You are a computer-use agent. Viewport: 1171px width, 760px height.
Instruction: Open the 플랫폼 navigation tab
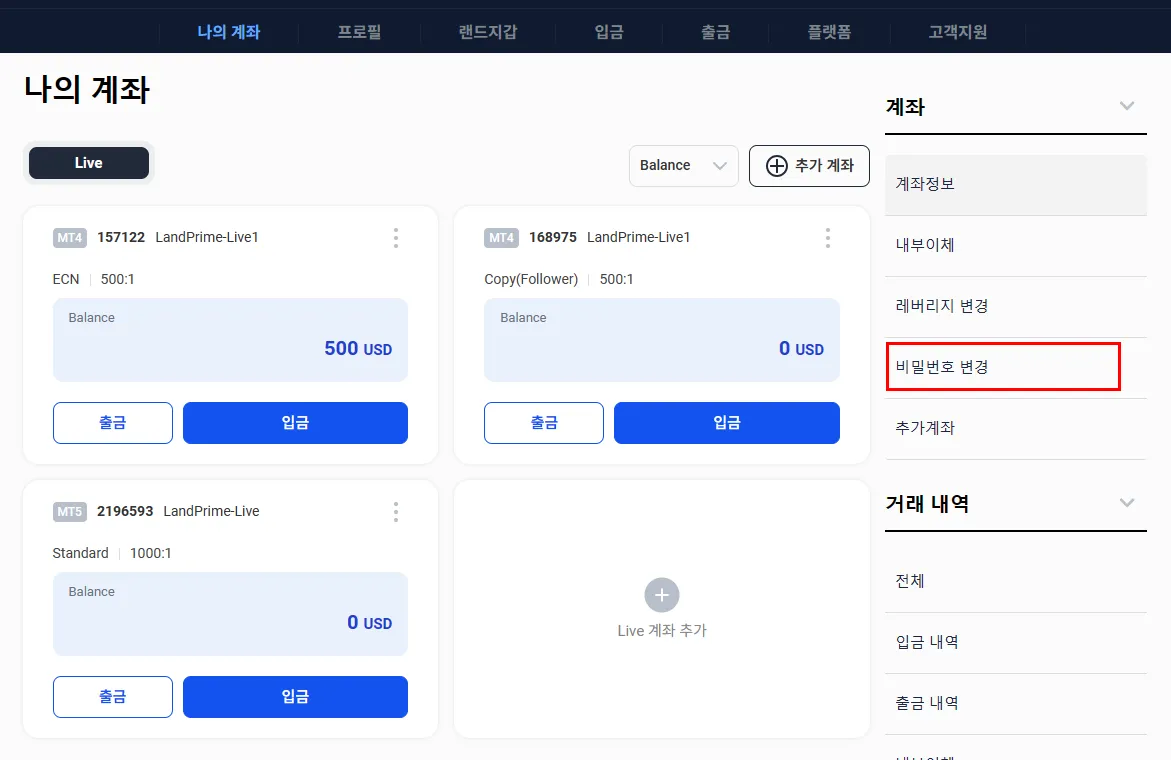(x=829, y=32)
